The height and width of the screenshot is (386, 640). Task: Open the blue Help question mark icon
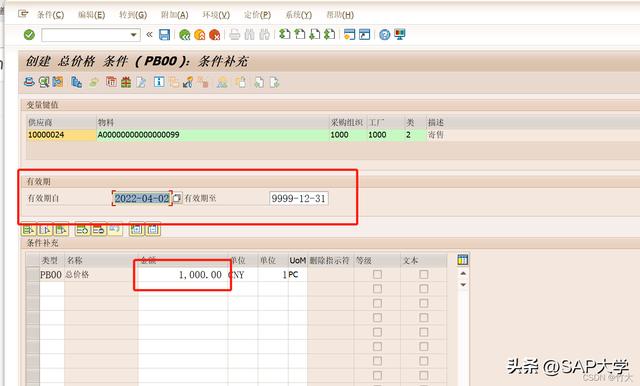tap(384, 35)
